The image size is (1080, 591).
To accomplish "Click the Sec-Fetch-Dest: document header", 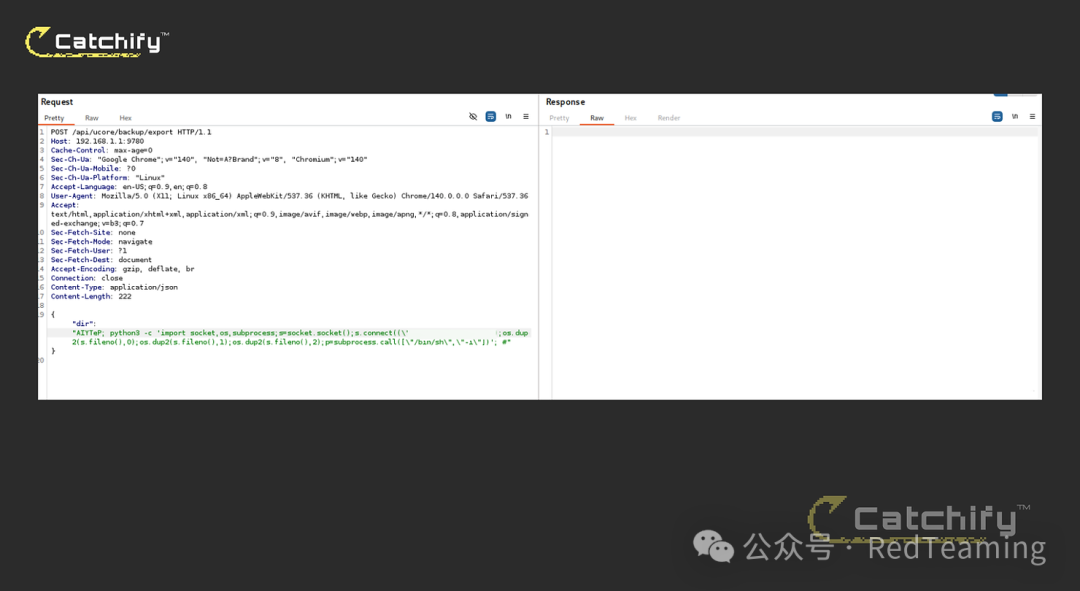I will (x=101, y=260).
